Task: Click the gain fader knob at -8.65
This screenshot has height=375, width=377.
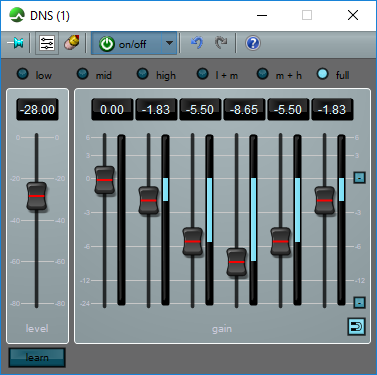Action: tap(237, 262)
